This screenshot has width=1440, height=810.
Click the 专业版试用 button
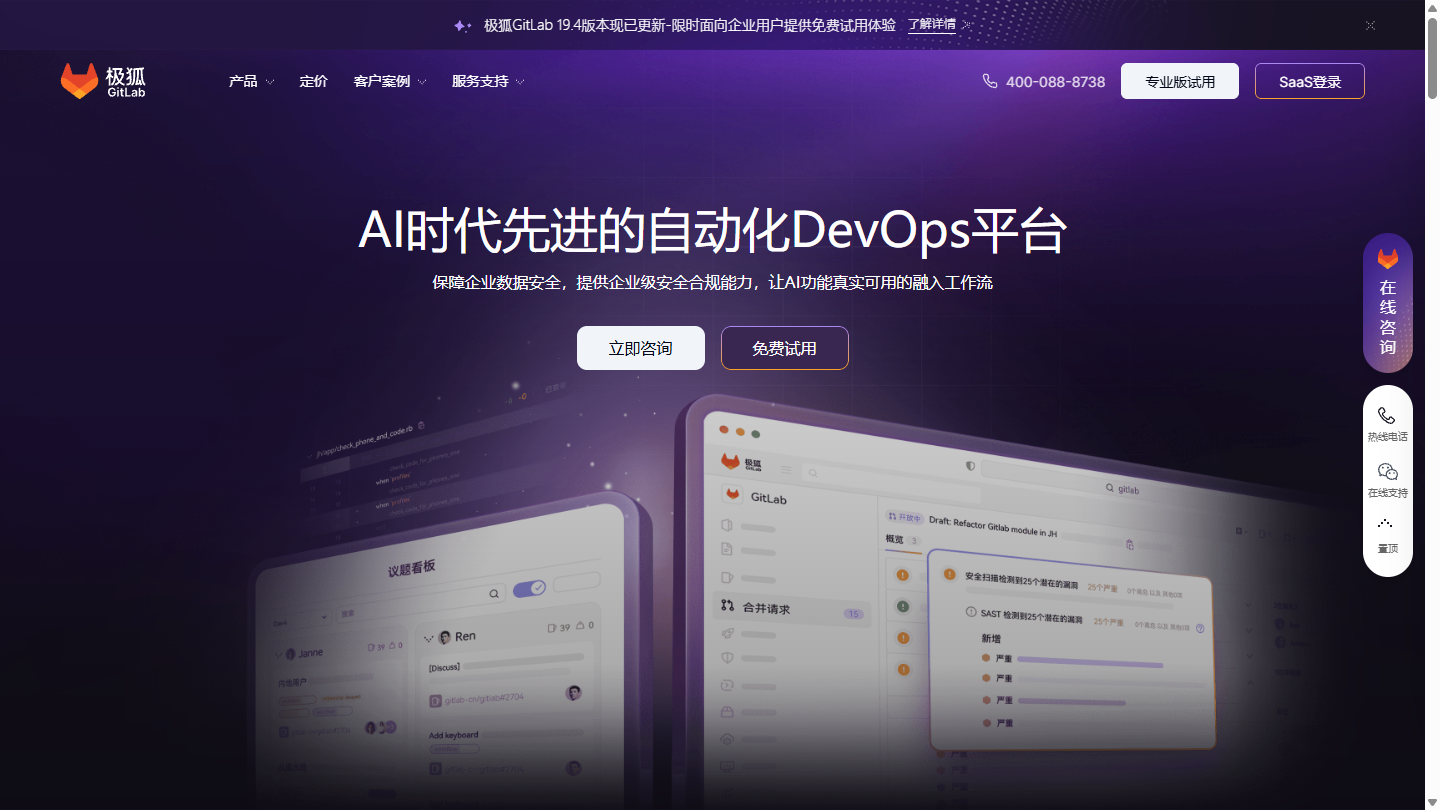pyautogui.click(x=1180, y=81)
